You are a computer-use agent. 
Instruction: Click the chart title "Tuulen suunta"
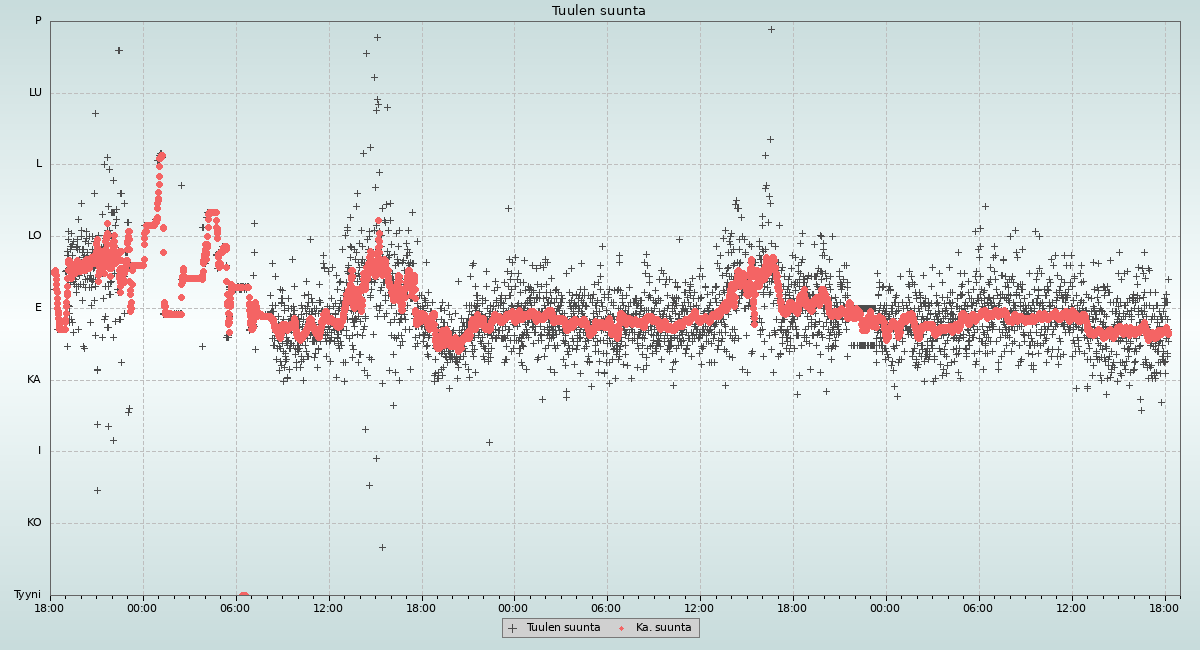coord(599,11)
